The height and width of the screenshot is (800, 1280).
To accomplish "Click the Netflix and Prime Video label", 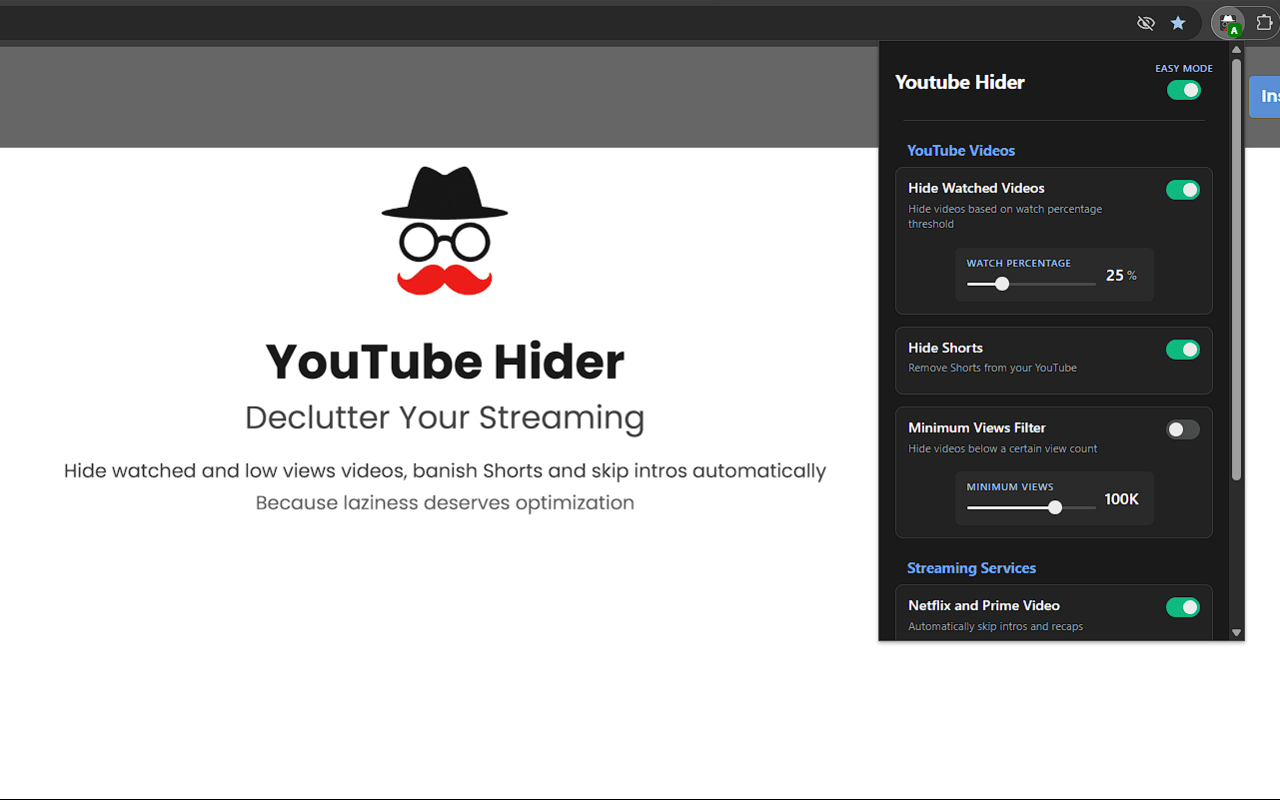I will click(x=984, y=605).
